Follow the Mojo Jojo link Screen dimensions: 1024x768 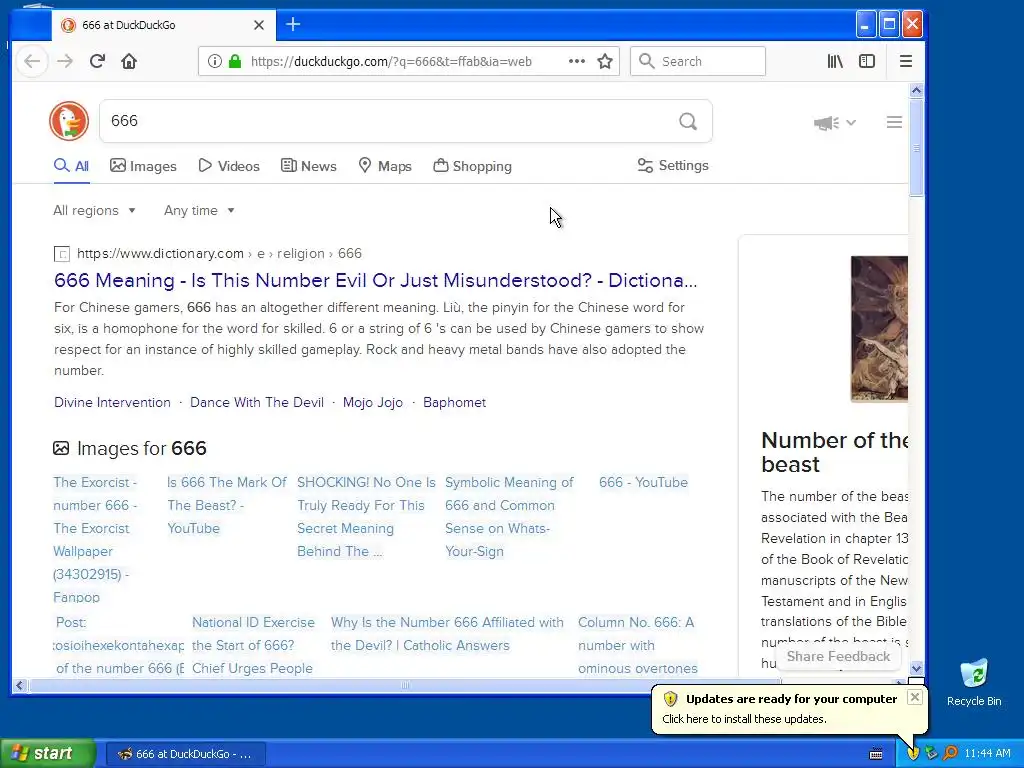tap(373, 402)
